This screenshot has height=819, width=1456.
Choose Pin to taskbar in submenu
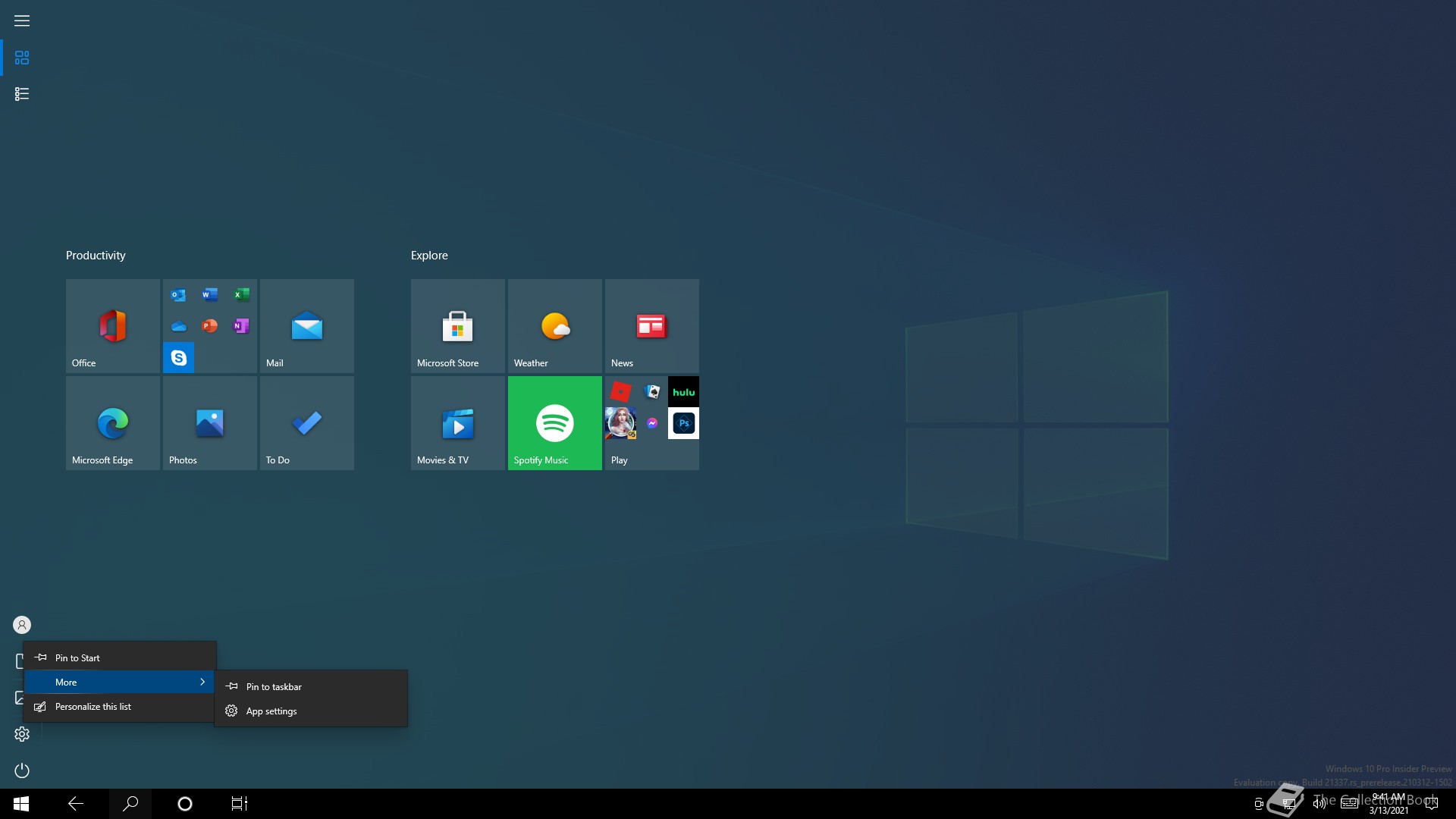(311, 686)
